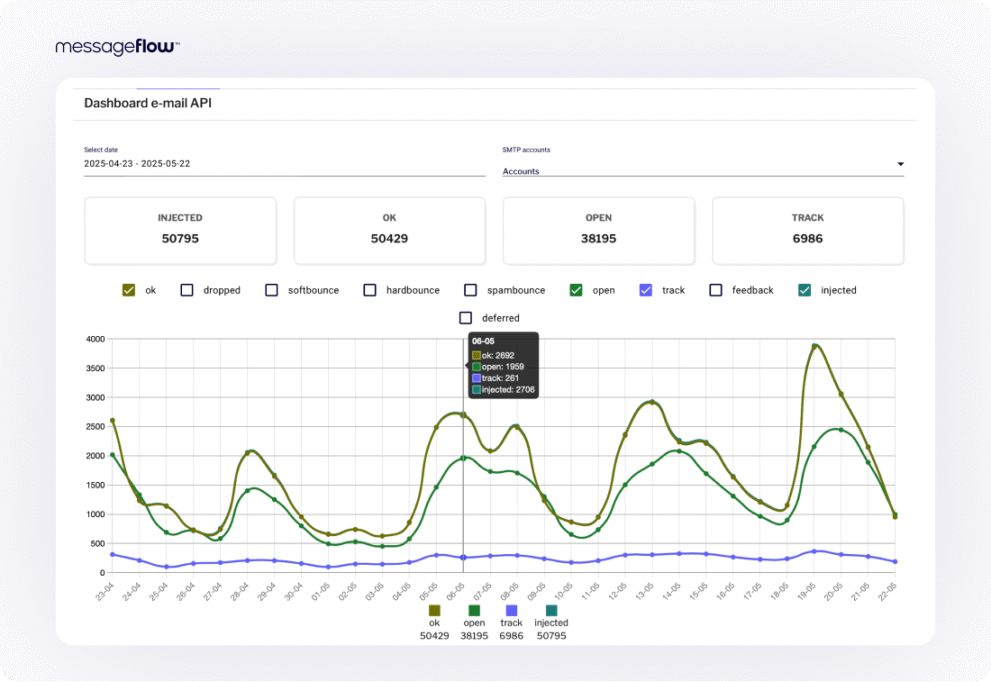Open the Select date range field
Image resolution: width=991 pixels, height=682 pixels.
pos(284,163)
